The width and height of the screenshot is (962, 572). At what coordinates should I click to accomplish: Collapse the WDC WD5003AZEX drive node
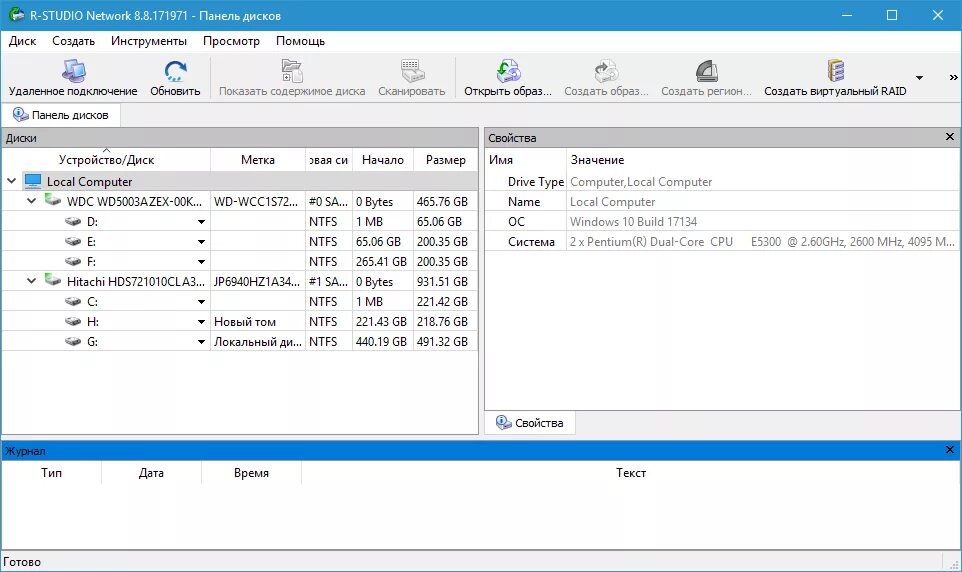(x=31, y=201)
